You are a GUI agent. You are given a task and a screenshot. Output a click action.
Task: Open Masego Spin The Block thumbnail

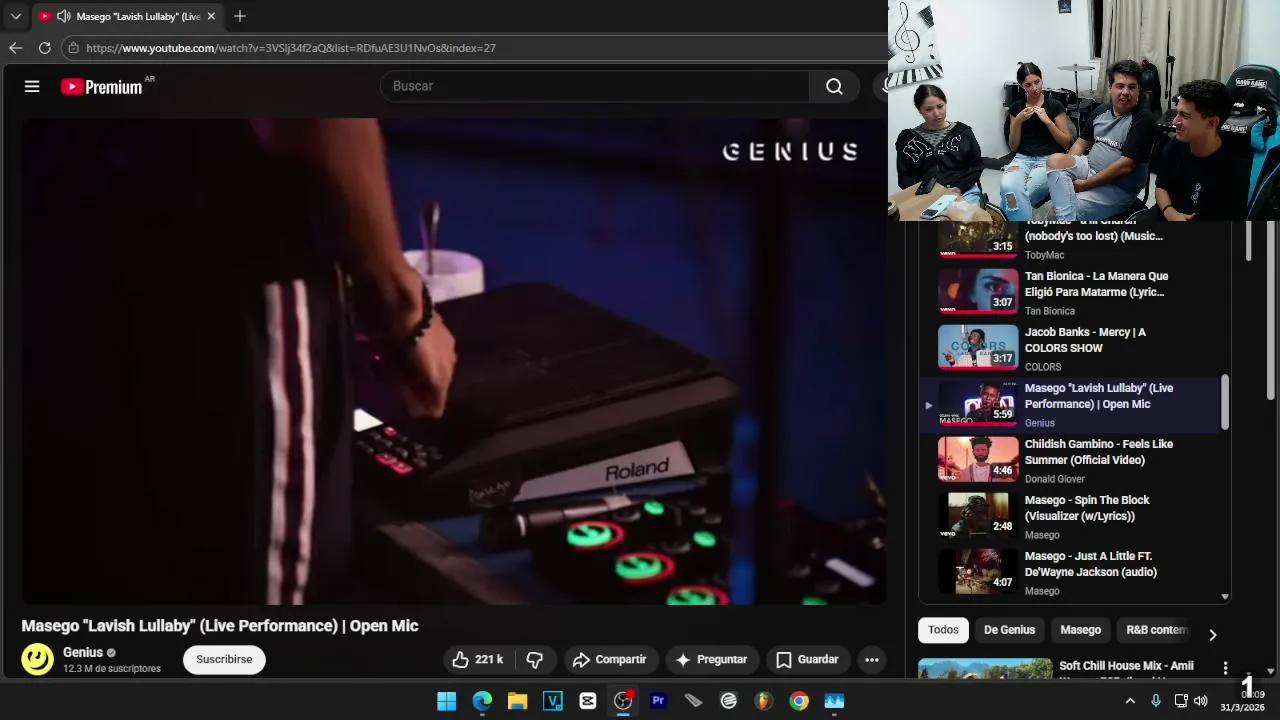click(x=978, y=515)
